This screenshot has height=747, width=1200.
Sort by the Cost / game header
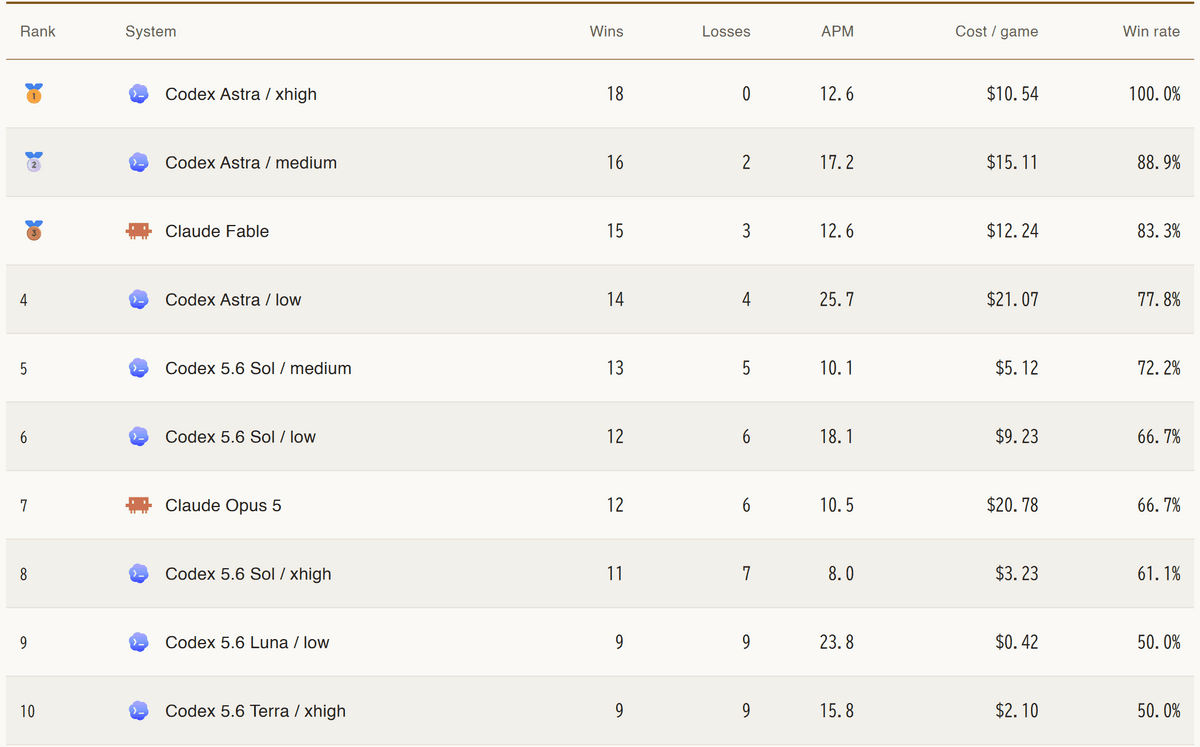[x=996, y=31]
